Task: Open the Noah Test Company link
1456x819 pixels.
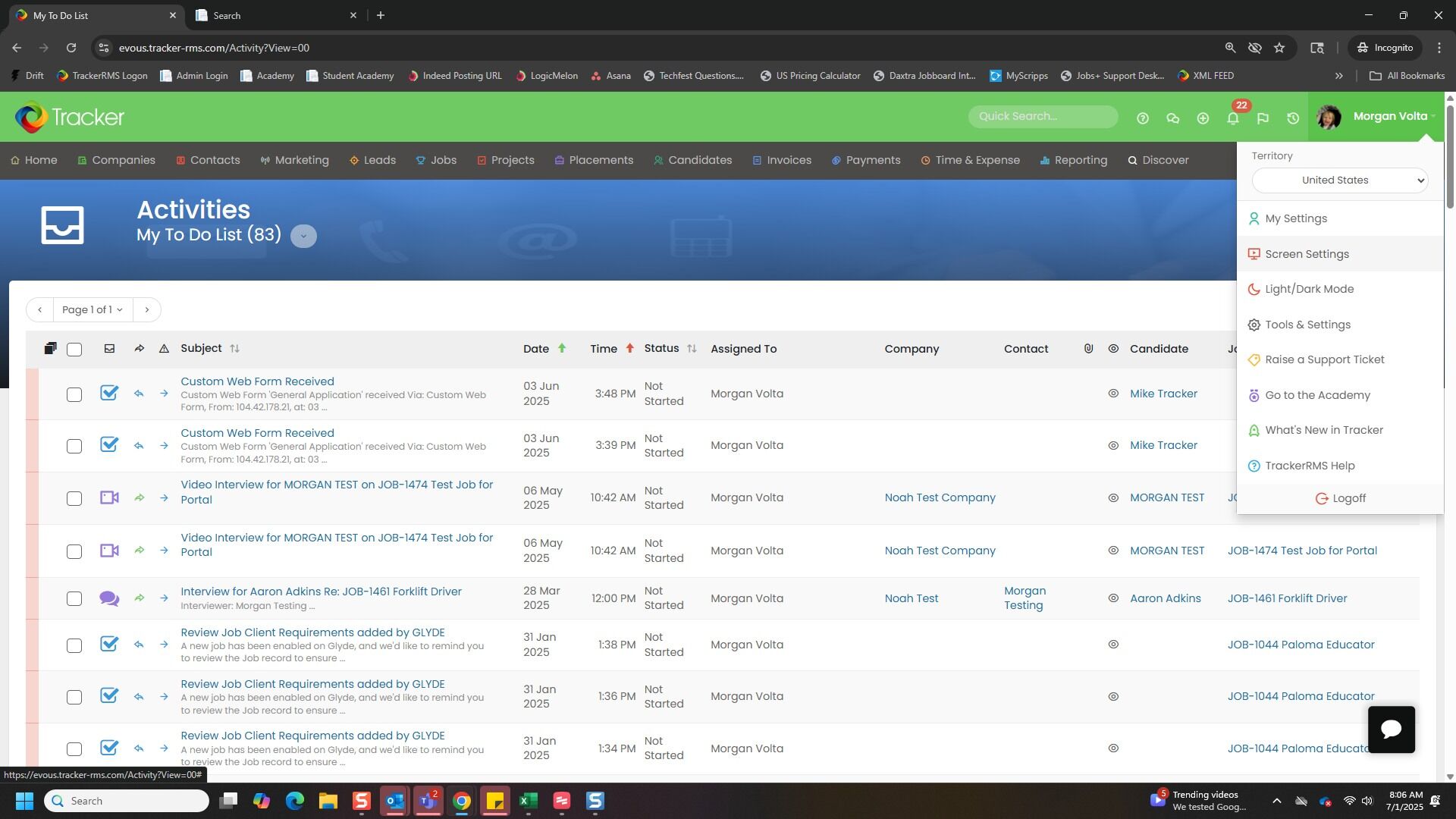Action: [x=940, y=498]
